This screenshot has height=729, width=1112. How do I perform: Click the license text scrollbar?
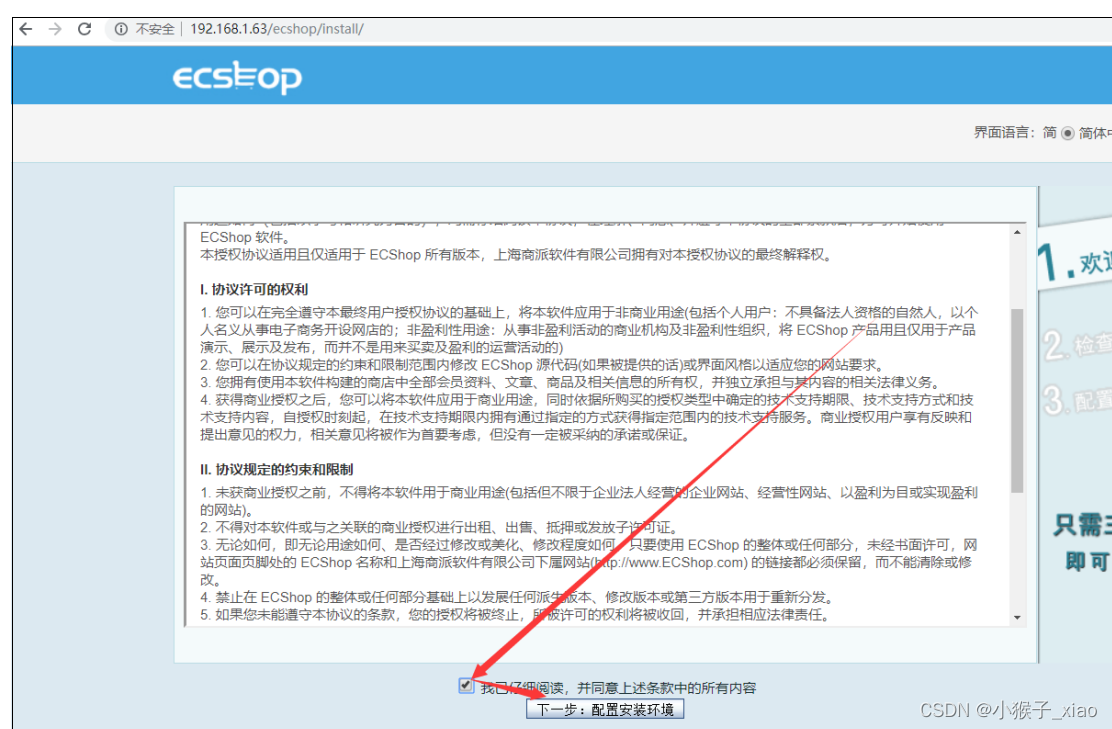(x=1016, y=400)
